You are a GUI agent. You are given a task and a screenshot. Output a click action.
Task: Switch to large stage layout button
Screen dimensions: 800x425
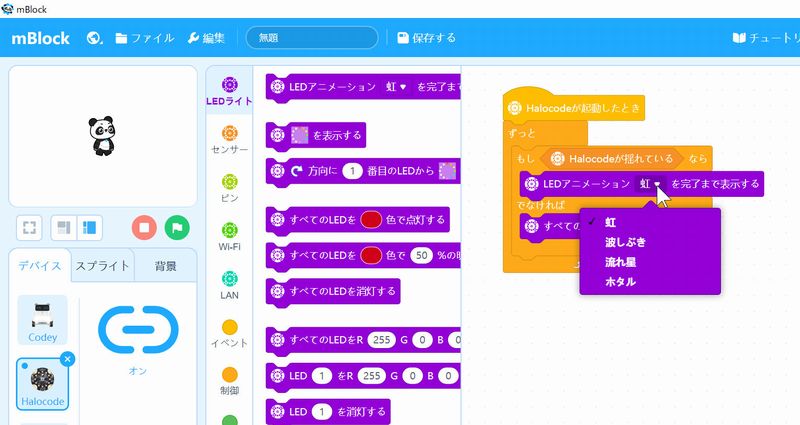(91, 227)
